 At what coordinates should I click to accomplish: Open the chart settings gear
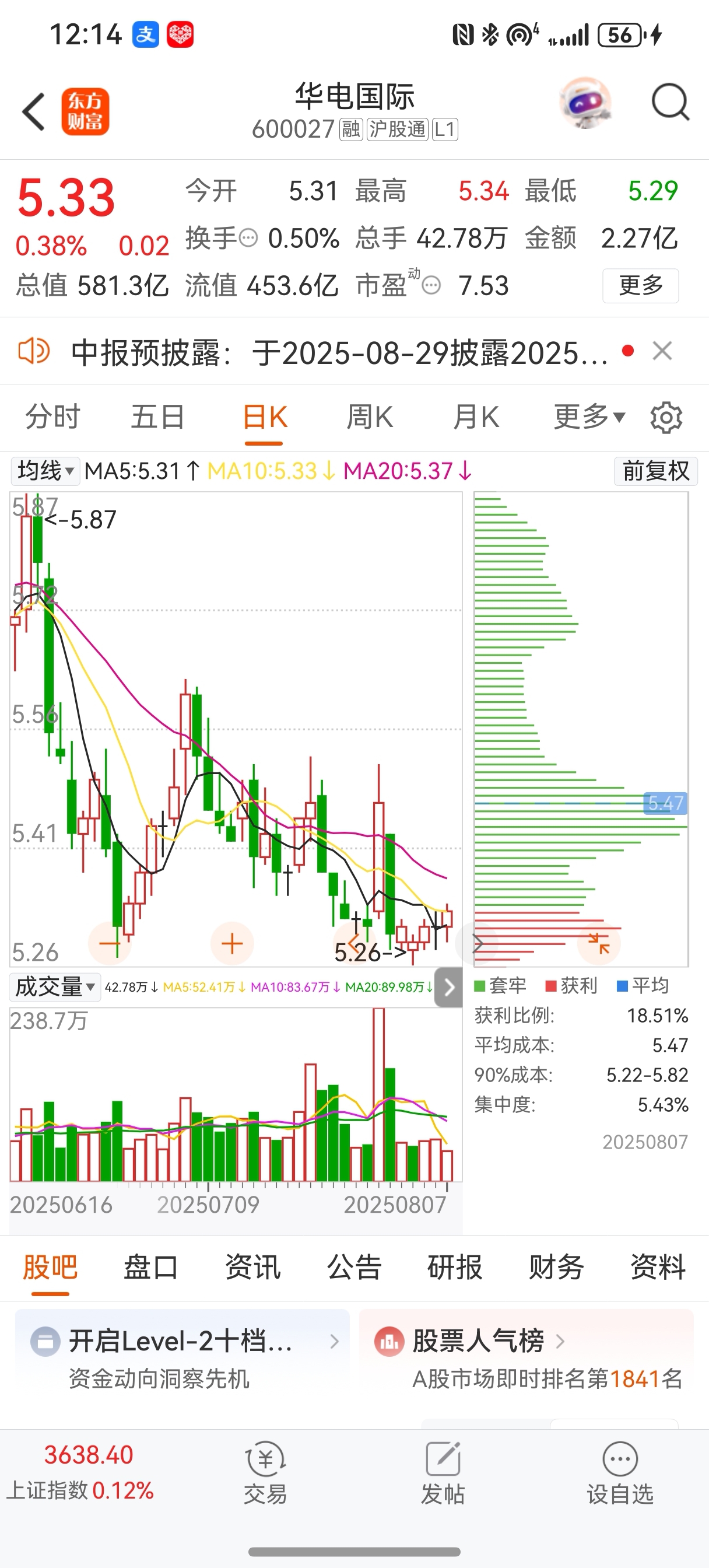click(x=666, y=418)
